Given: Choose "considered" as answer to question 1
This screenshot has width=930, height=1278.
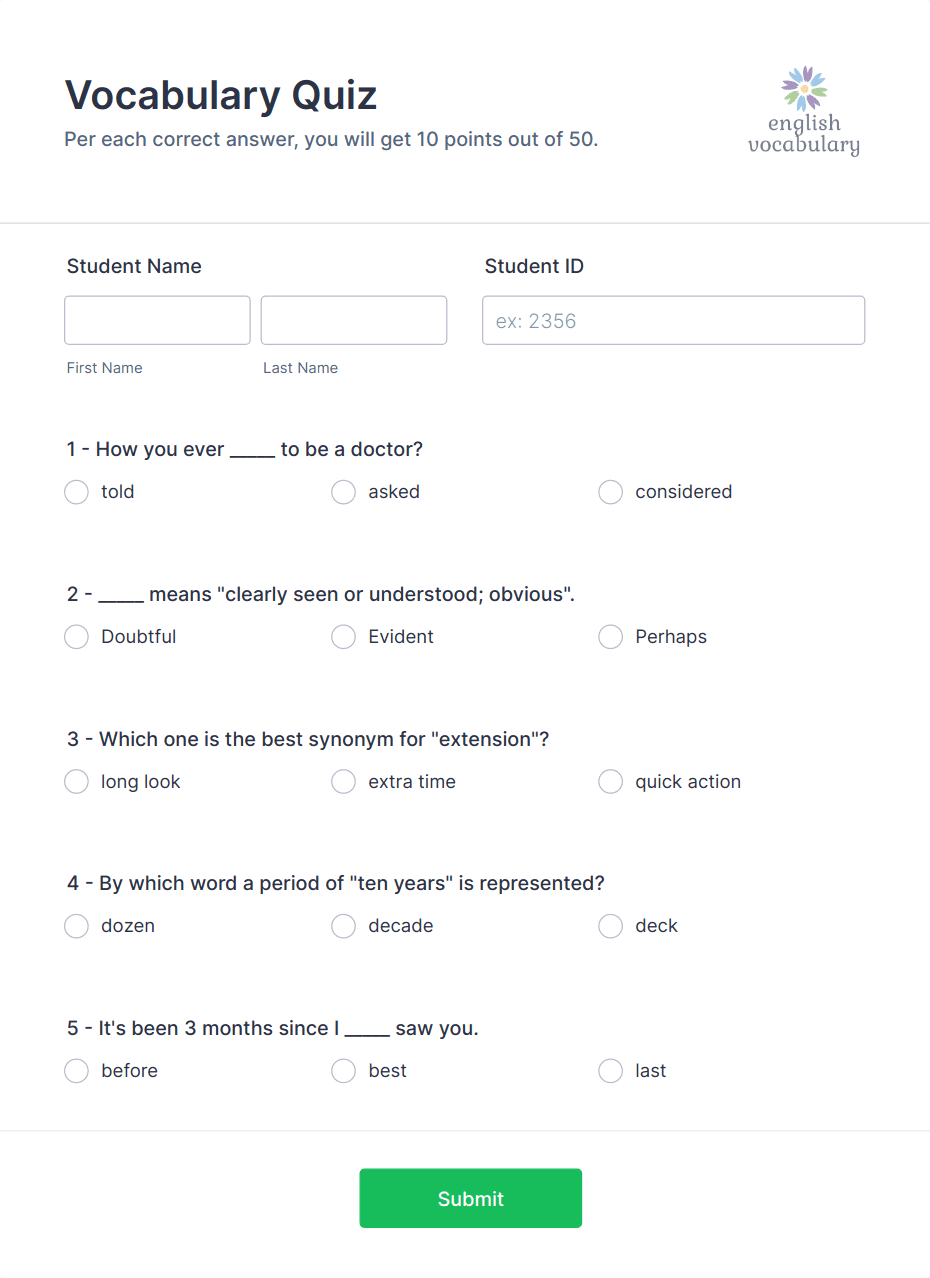Looking at the screenshot, I should [x=610, y=492].
